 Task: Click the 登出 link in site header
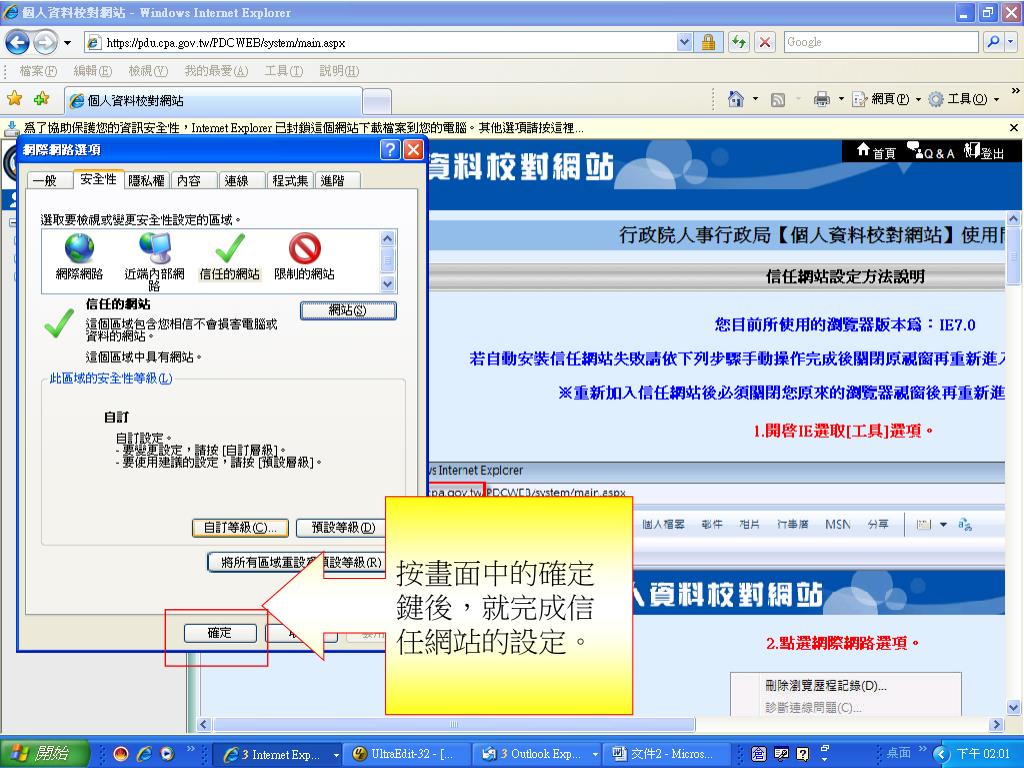point(985,153)
